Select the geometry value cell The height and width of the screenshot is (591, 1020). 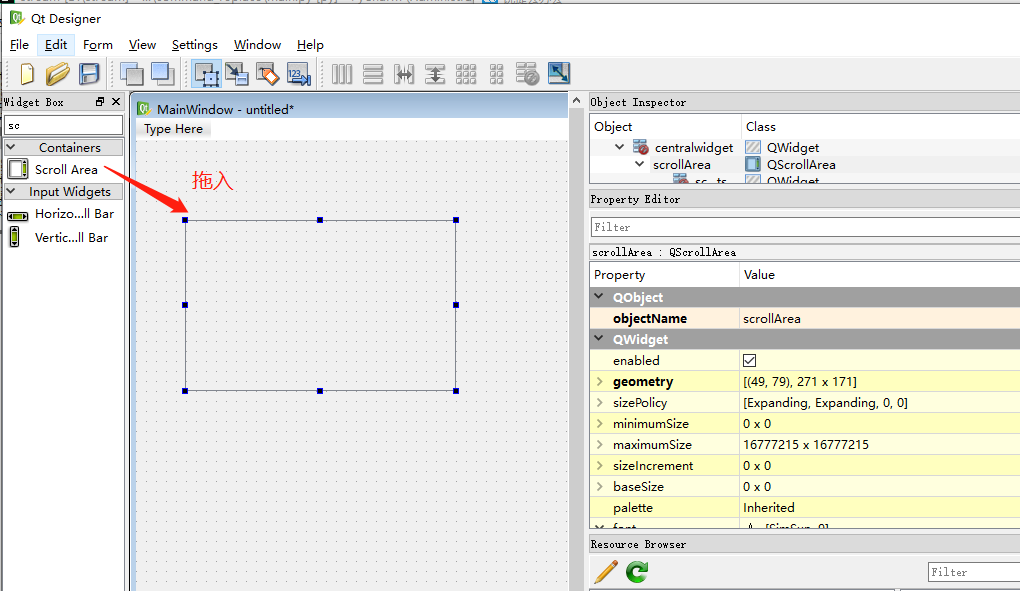coord(880,382)
